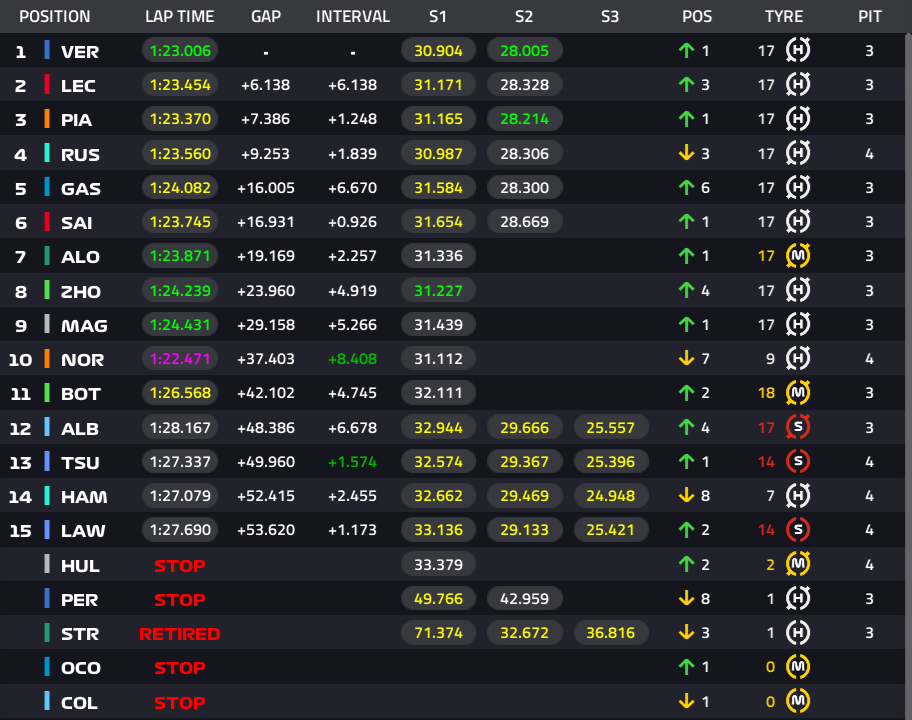Select driver name ALO
912x720 pixels.
pyautogui.click(x=80, y=256)
